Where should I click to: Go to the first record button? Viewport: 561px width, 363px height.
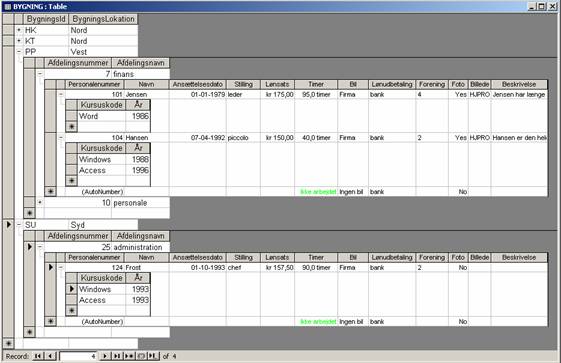click(38, 356)
